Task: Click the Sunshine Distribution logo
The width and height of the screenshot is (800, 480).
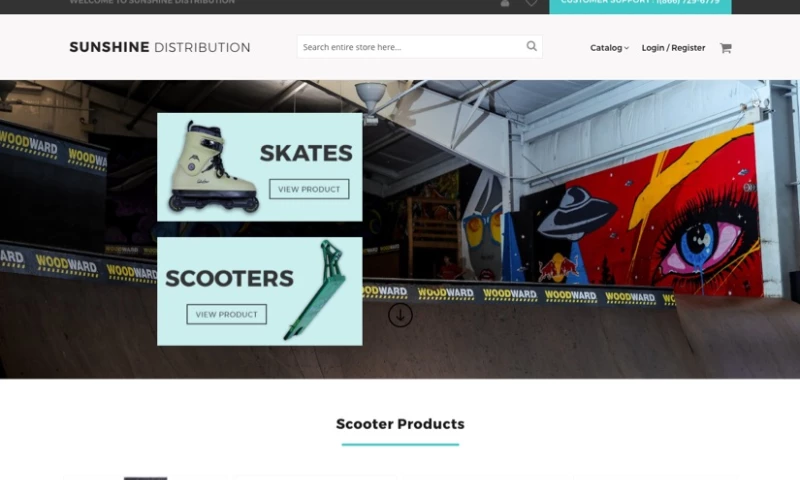Action: pyautogui.click(x=160, y=47)
